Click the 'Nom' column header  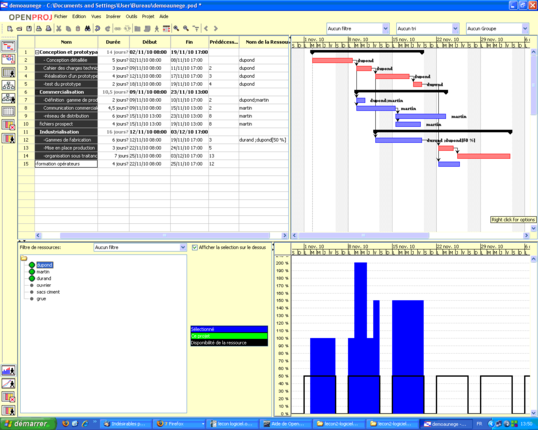pyautogui.click(x=66, y=42)
